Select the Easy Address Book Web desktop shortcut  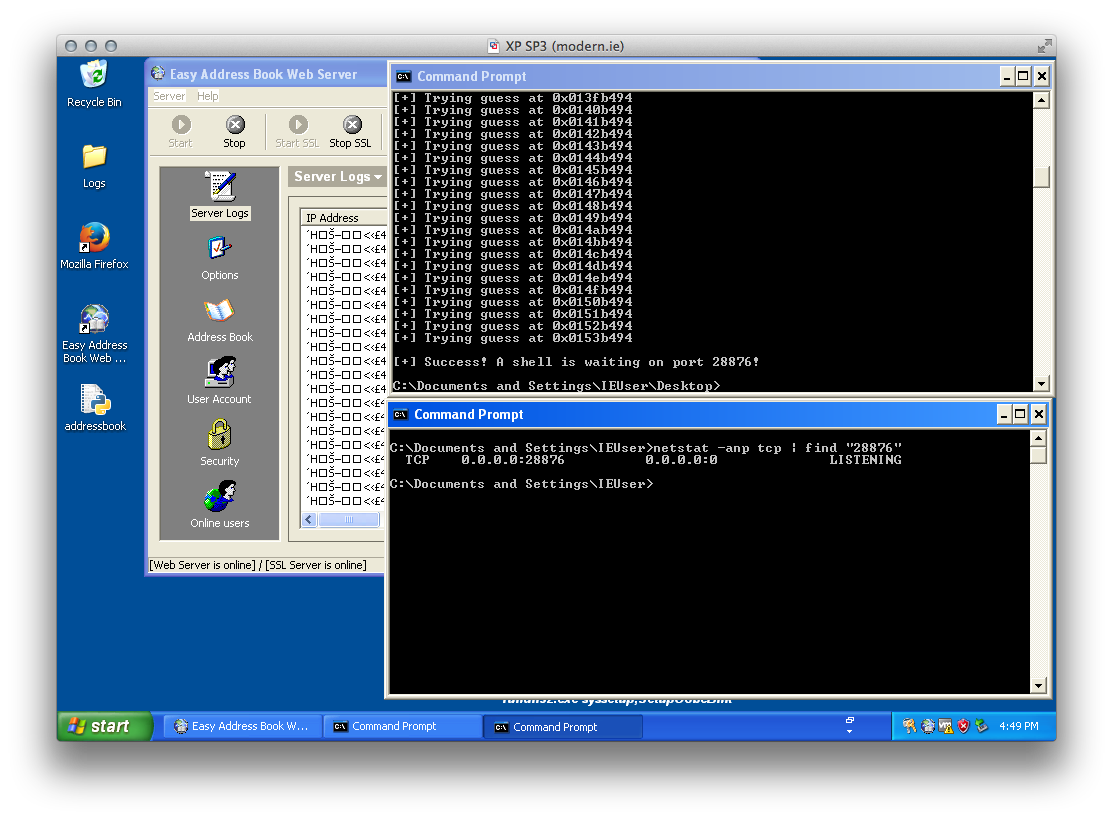(x=94, y=334)
